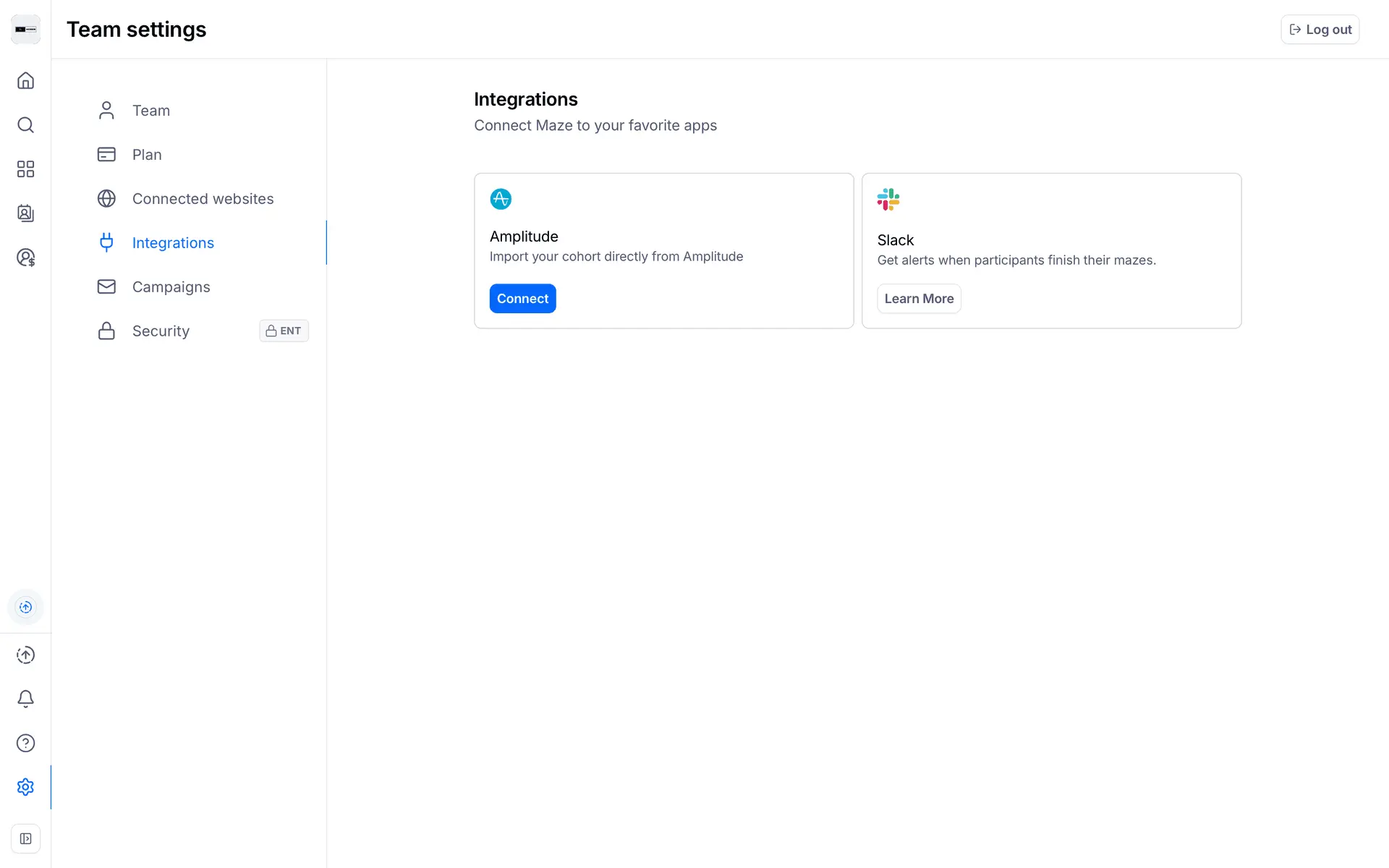Open Campaigns settings section

[171, 287]
